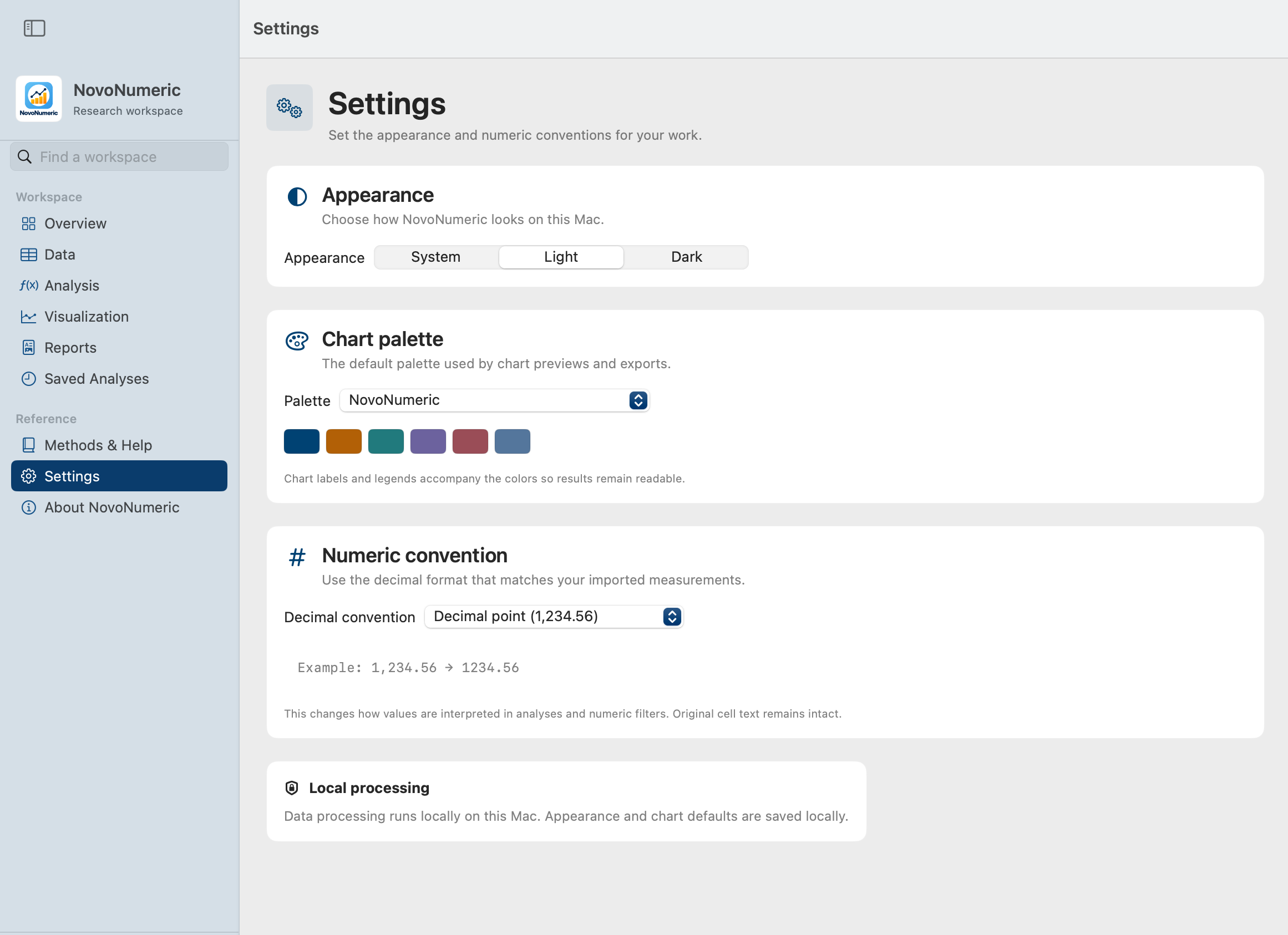
Task: Click the purple palette swatch
Action: (x=428, y=441)
